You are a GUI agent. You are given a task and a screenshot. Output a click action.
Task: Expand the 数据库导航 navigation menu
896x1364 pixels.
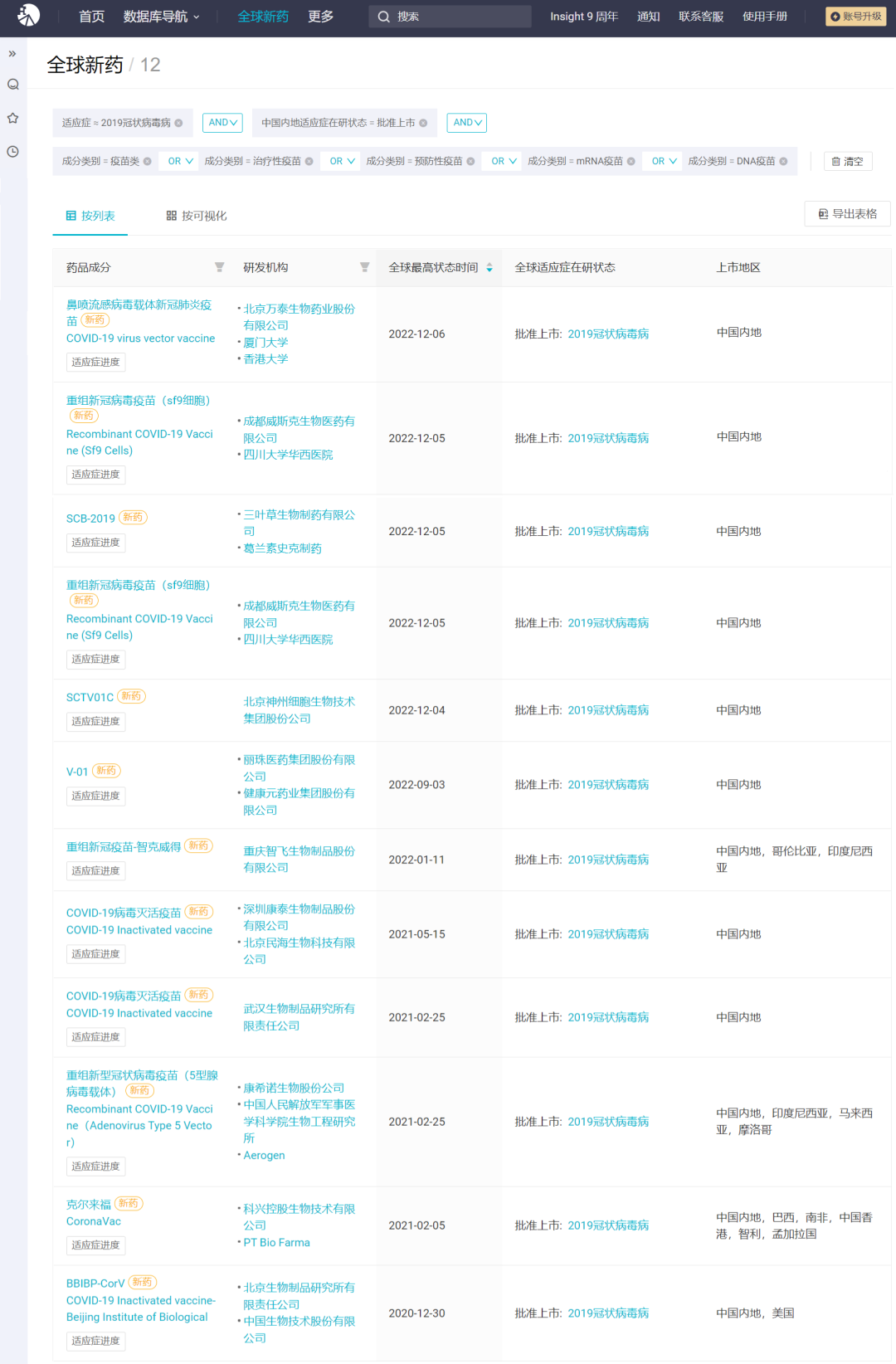click(x=161, y=17)
